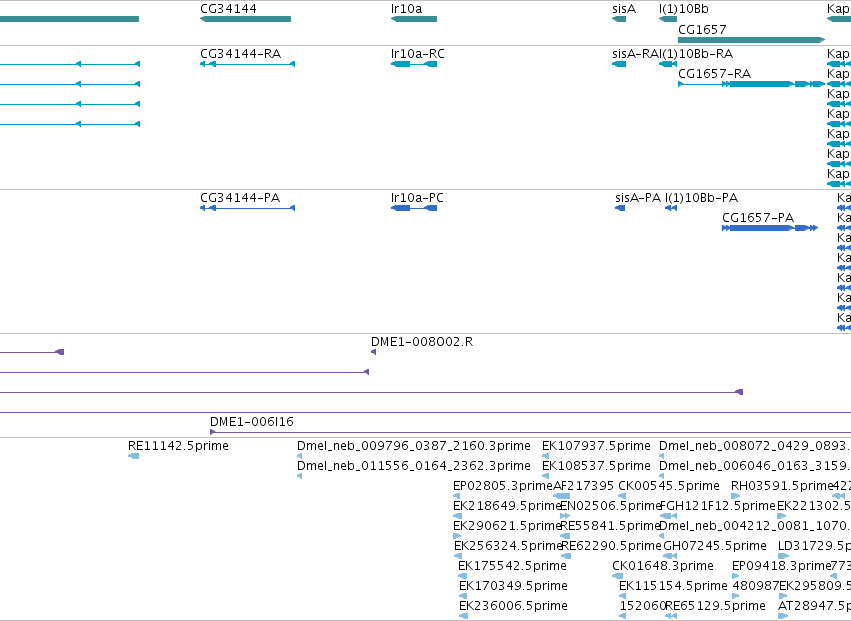Select transcript Ir10a-RC
Viewport: 851px width, 621px height.
[414, 64]
